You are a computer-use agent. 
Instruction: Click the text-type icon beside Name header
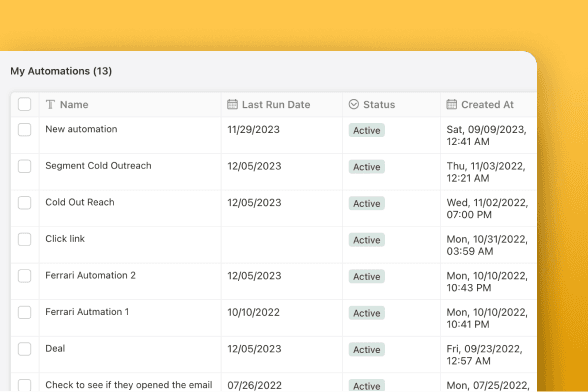click(50, 104)
